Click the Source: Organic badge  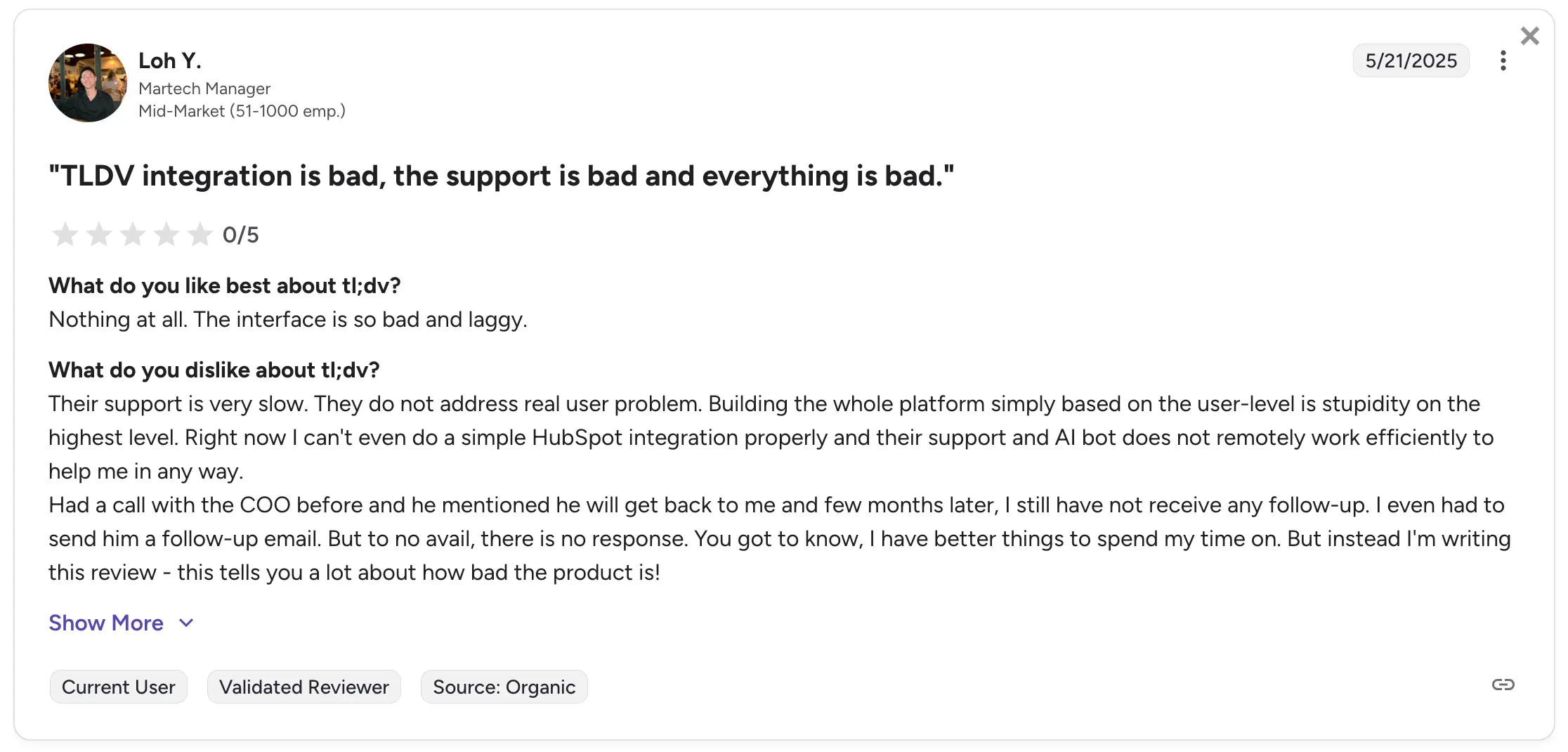[x=504, y=687]
